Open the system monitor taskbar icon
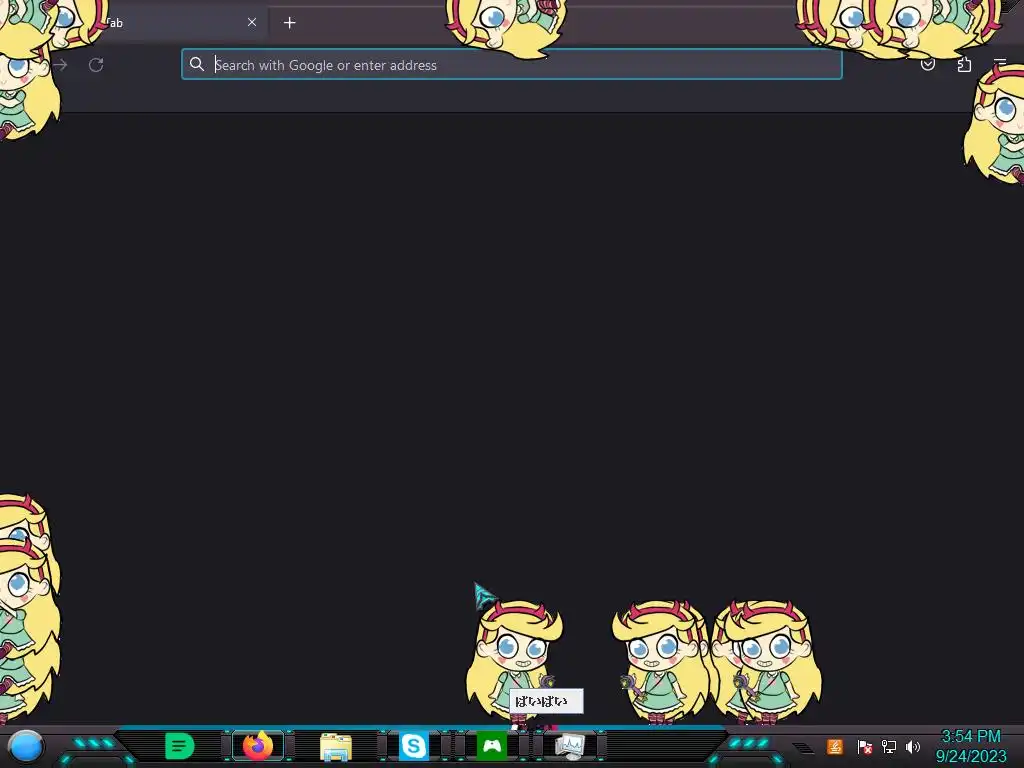The width and height of the screenshot is (1024, 768). (x=569, y=746)
